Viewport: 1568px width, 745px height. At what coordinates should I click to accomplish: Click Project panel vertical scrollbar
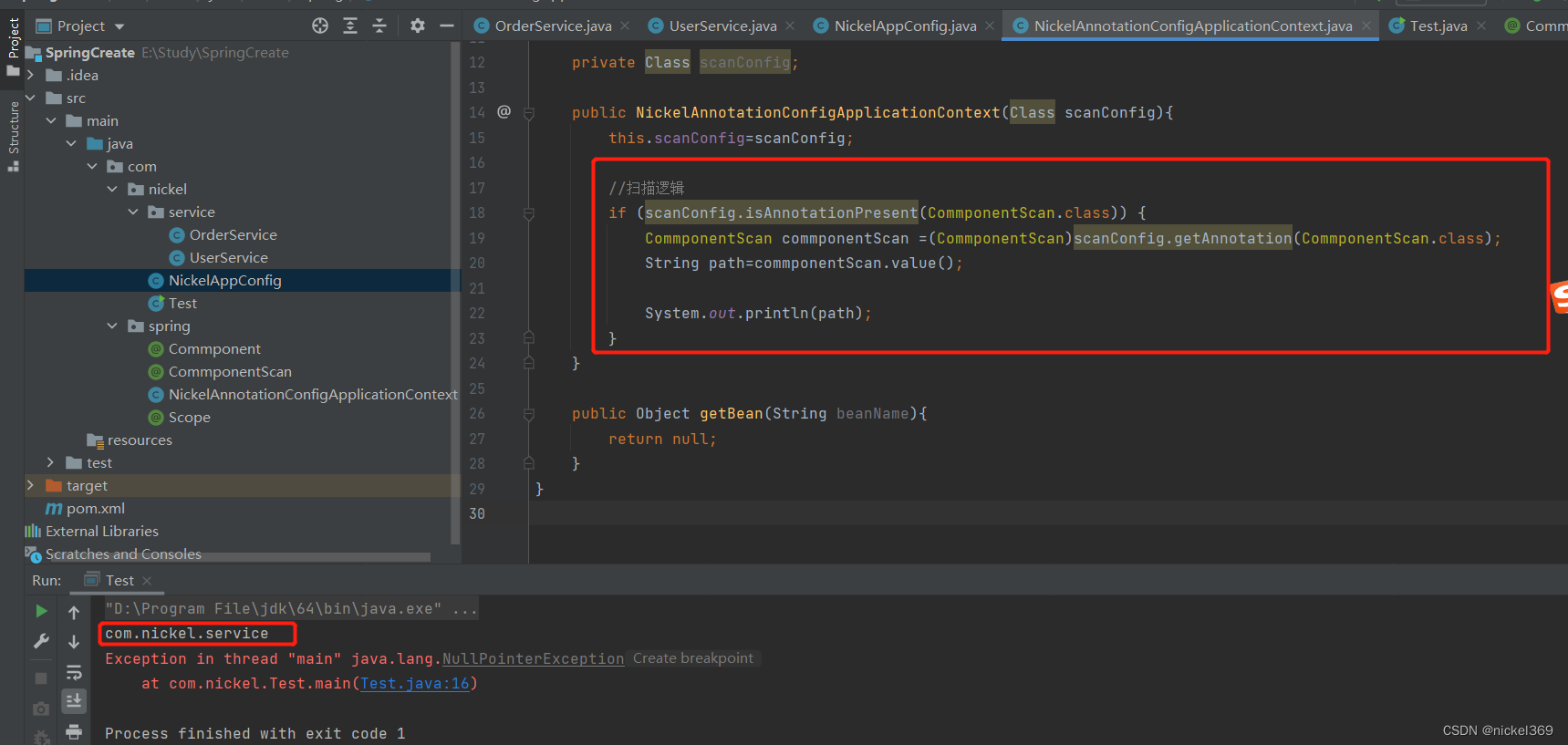tap(455, 294)
